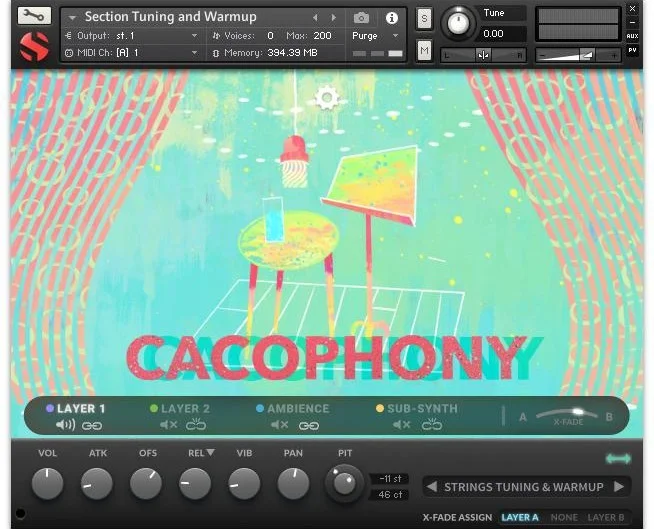Select the SUB-SYNTH tab
Image resolution: width=654 pixels, height=529 pixels.
(417, 409)
